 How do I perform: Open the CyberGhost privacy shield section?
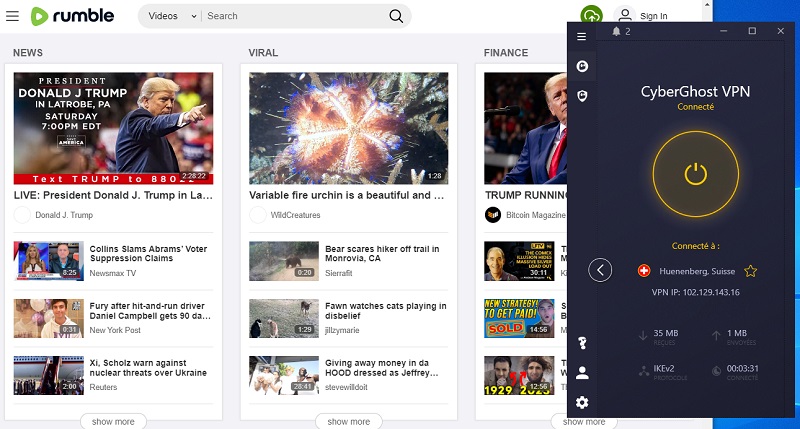point(582,95)
